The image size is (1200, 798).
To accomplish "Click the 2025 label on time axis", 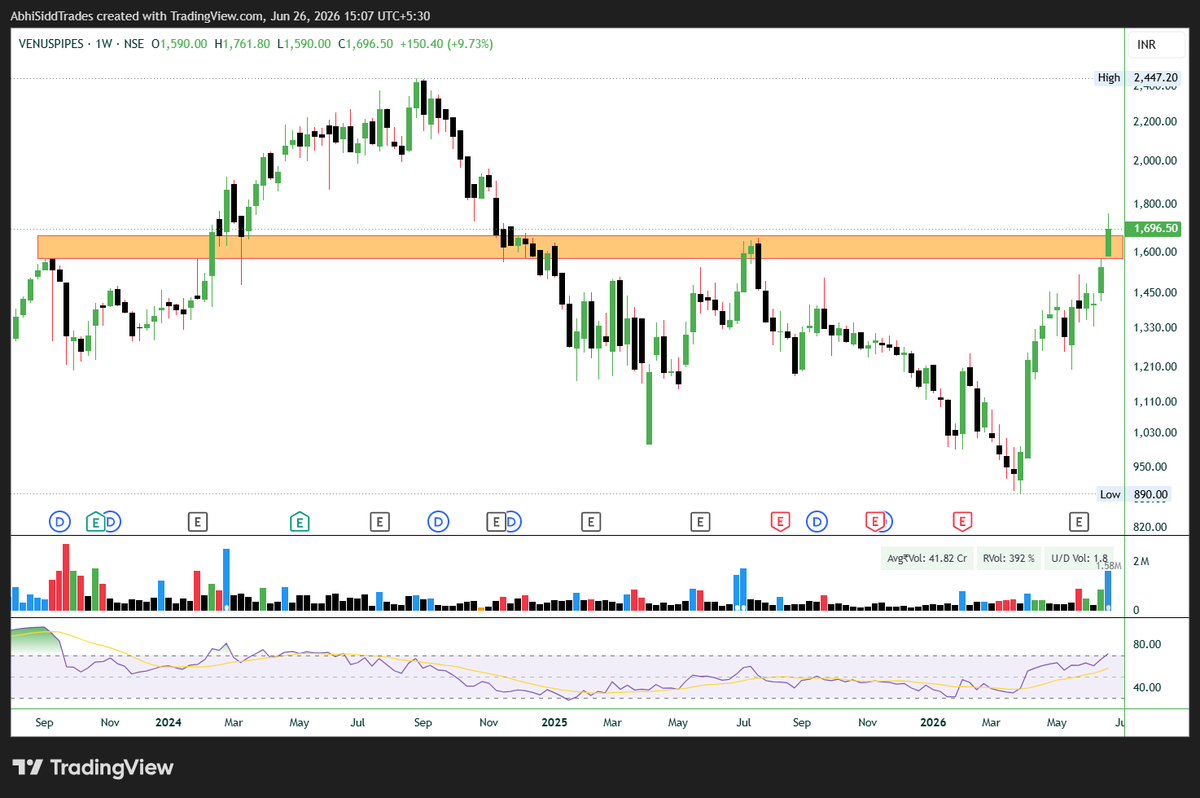I will coord(553,722).
